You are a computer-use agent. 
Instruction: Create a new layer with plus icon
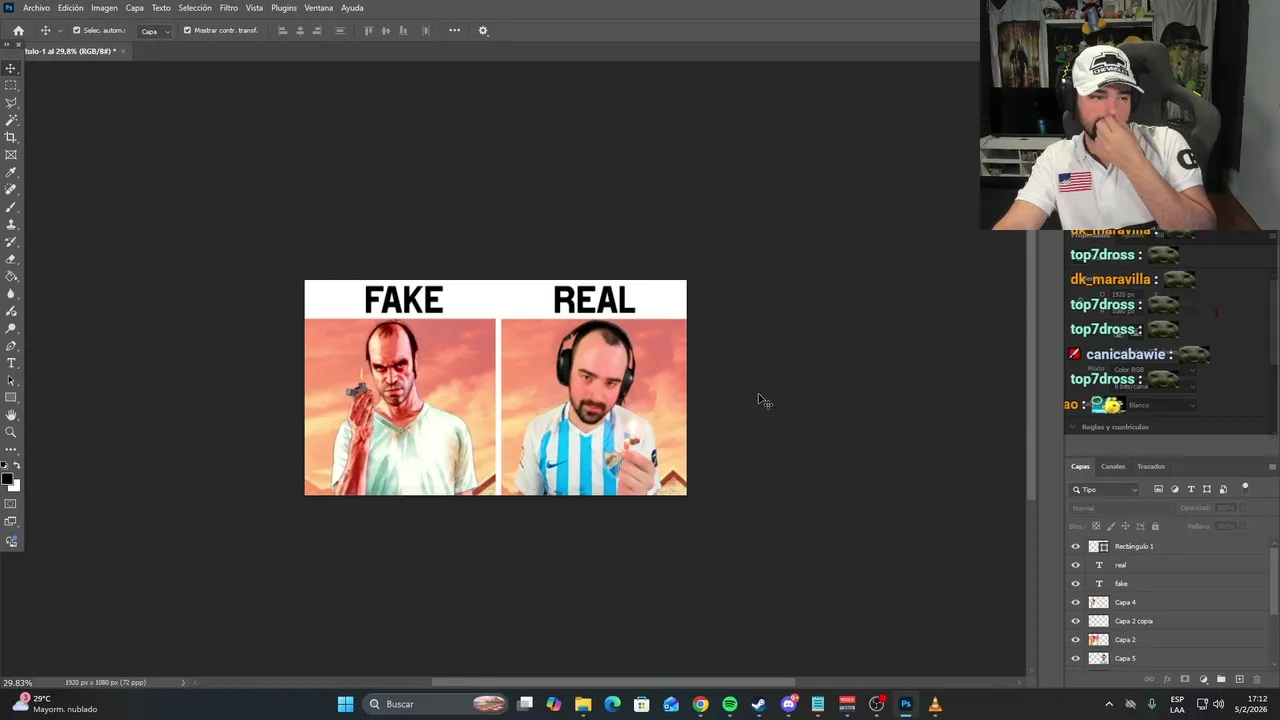[x=1239, y=679]
